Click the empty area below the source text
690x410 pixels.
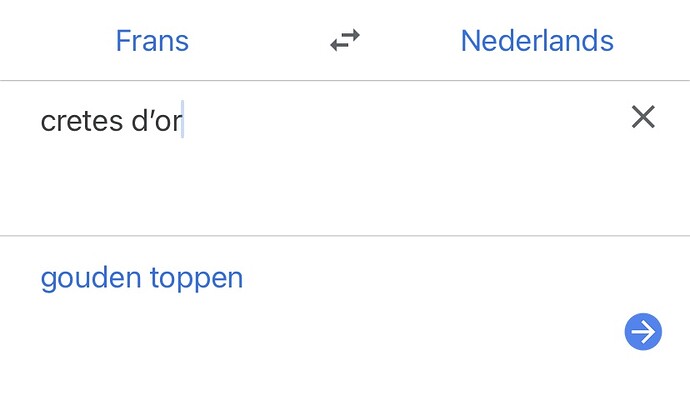(x=308, y=187)
